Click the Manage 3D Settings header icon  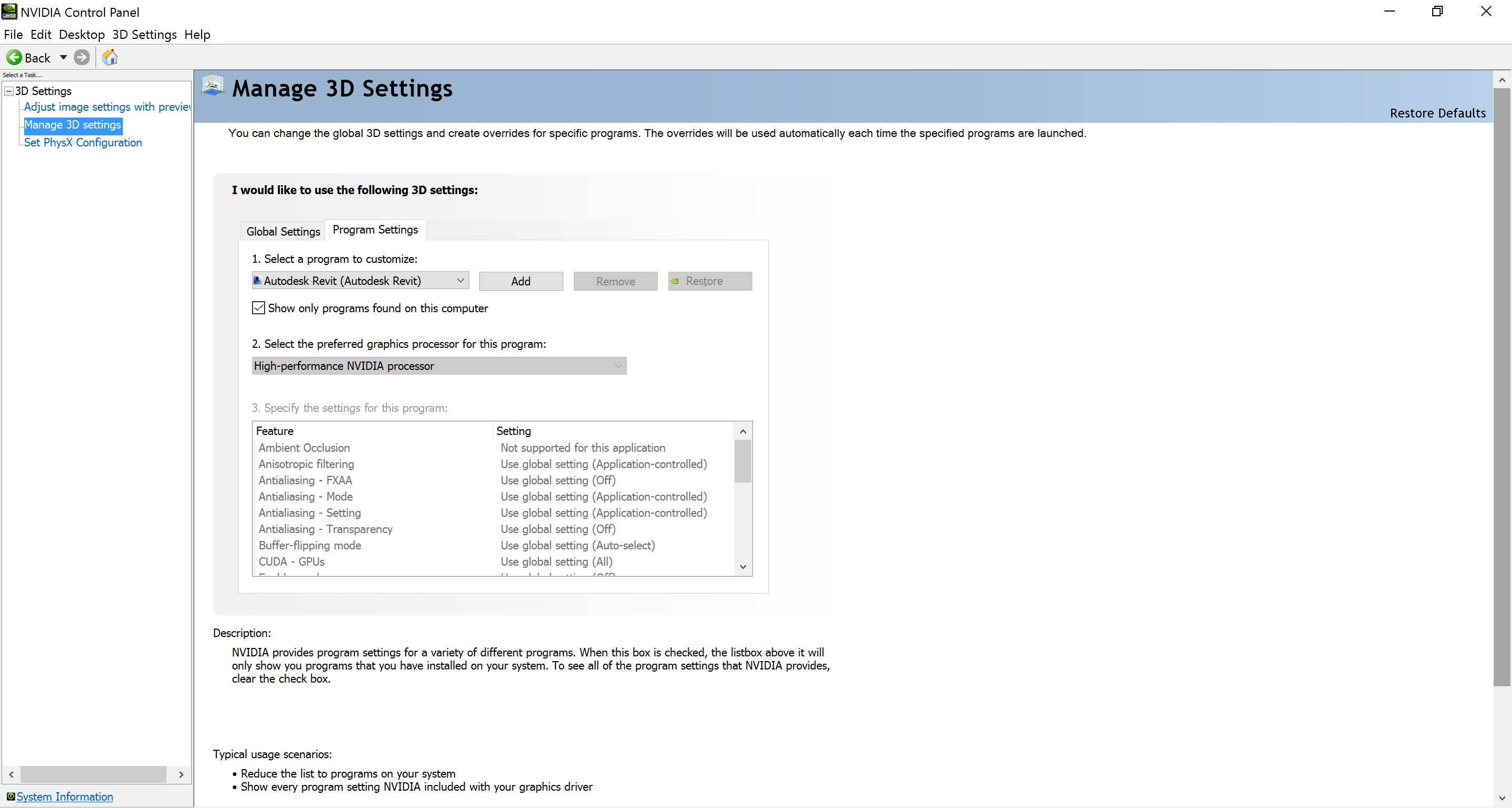(x=213, y=86)
